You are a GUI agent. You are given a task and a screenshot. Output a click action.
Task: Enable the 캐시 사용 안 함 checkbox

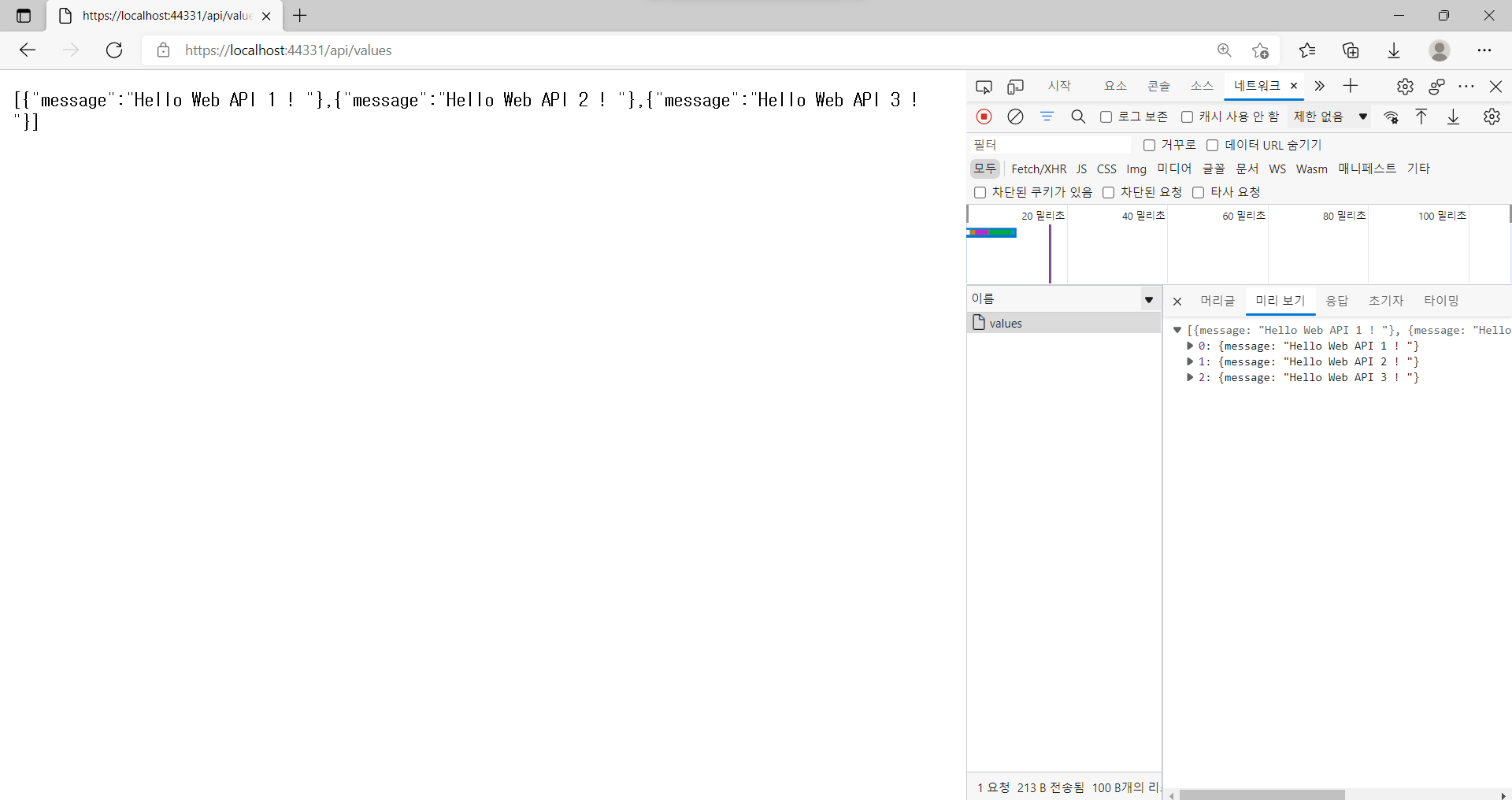tap(1187, 117)
